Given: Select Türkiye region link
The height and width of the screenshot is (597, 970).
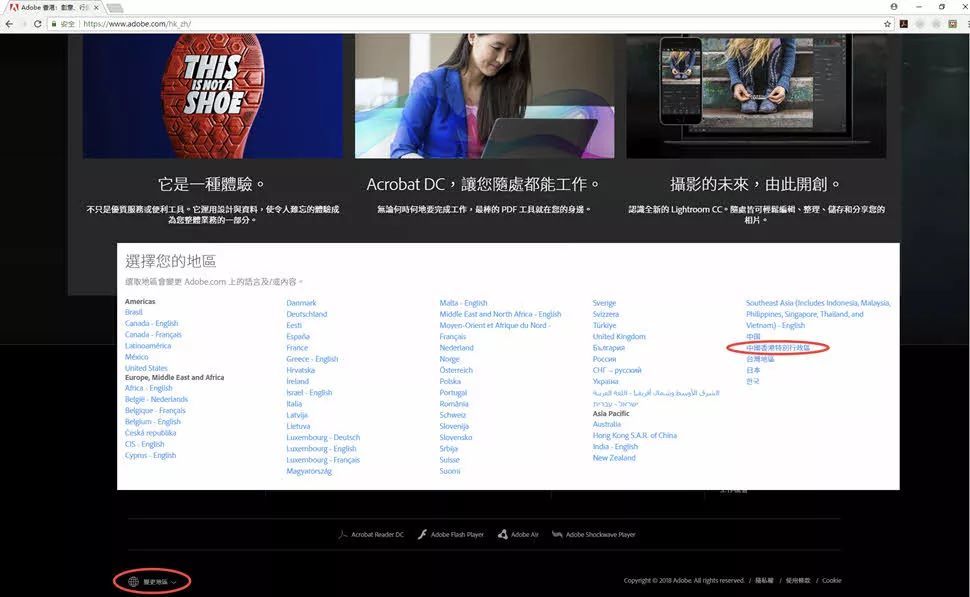Looking at the screenshot, I should (604, 325).
